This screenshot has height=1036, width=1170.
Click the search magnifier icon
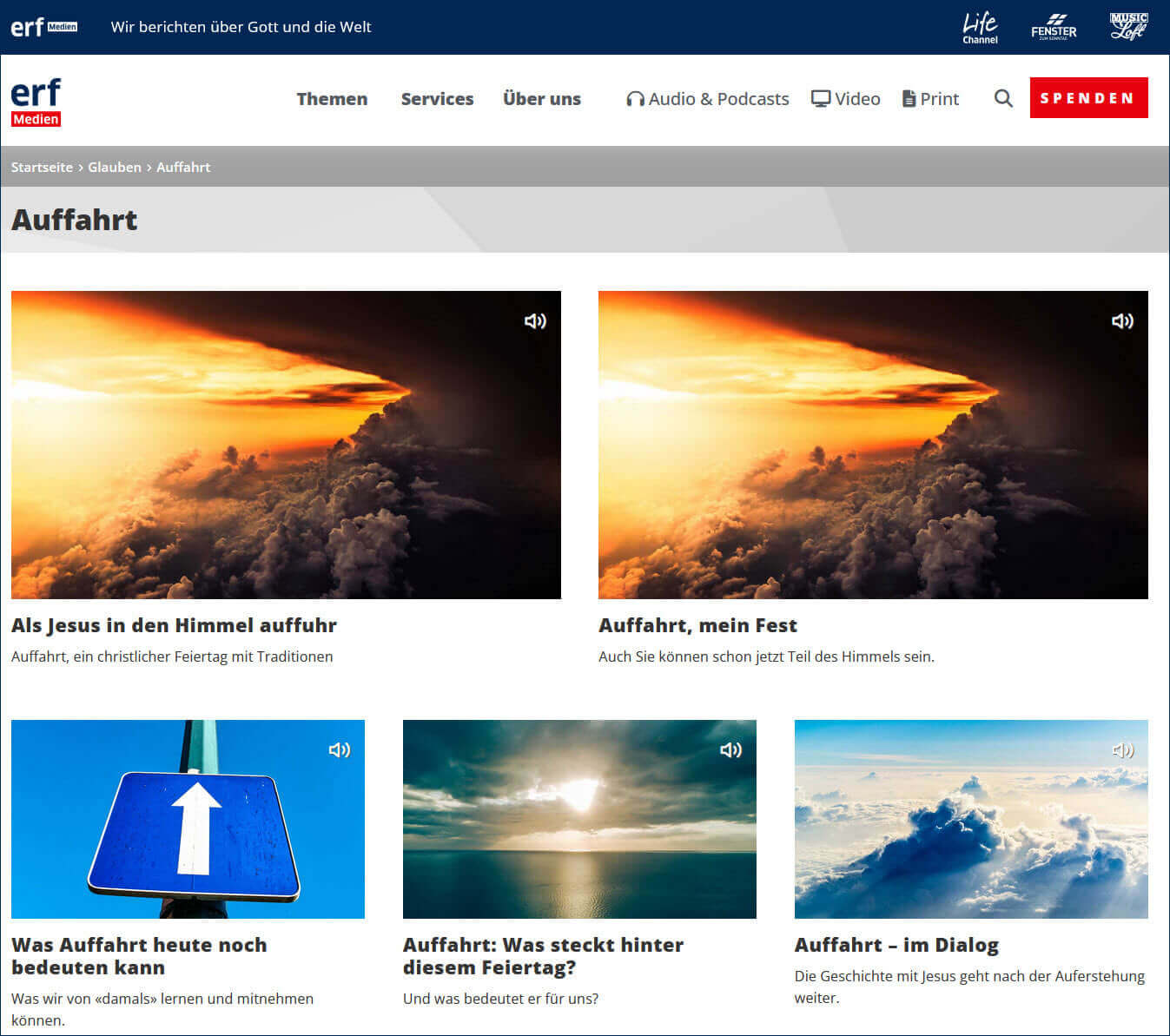(1003, 98)
